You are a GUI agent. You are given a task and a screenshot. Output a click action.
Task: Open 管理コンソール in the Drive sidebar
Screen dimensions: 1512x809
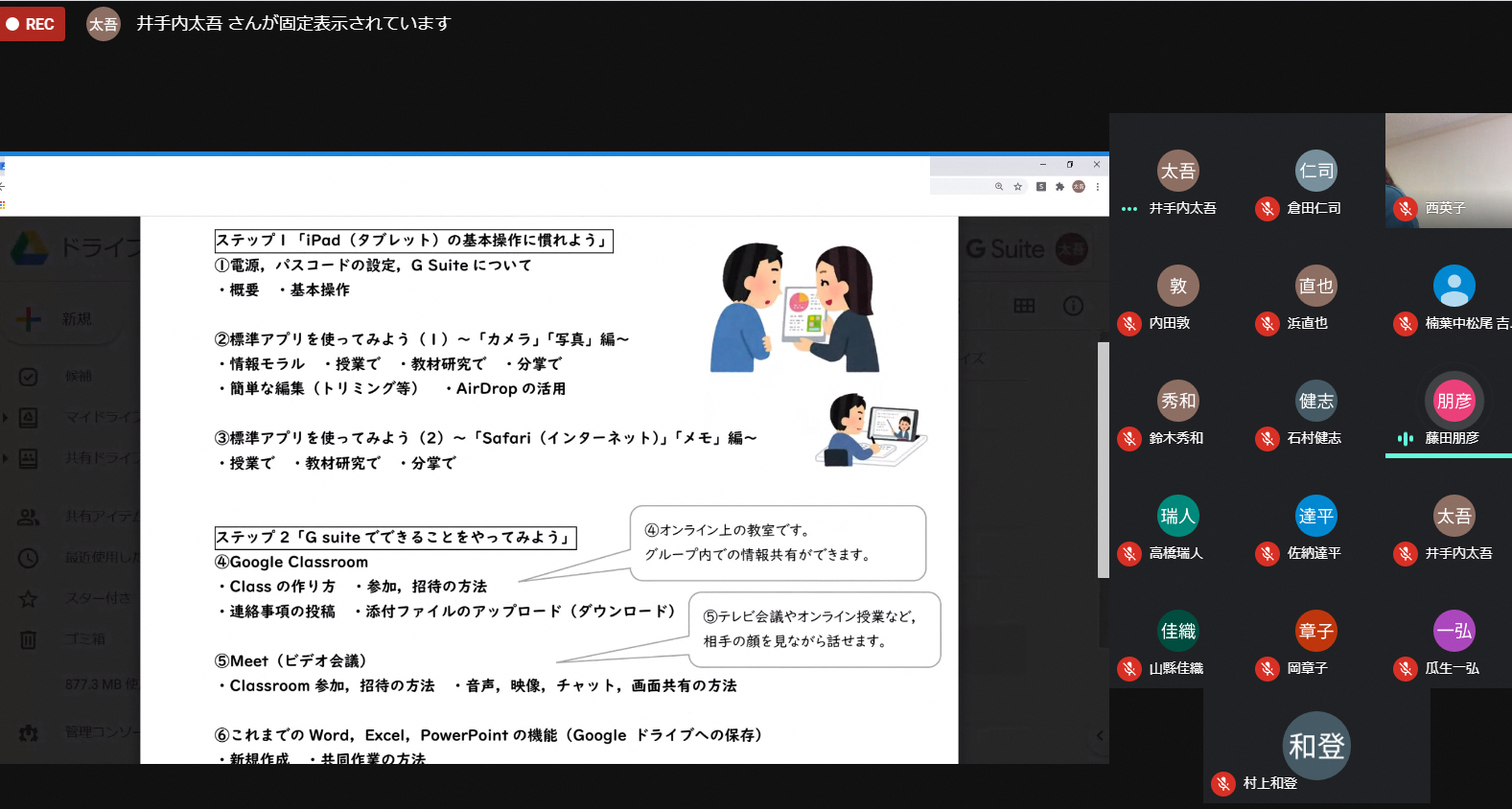point(81,732)
